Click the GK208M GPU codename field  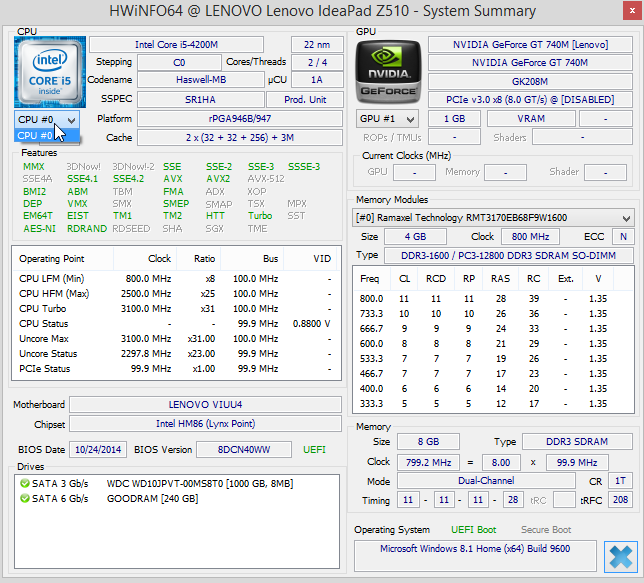(x=530, y=81)
